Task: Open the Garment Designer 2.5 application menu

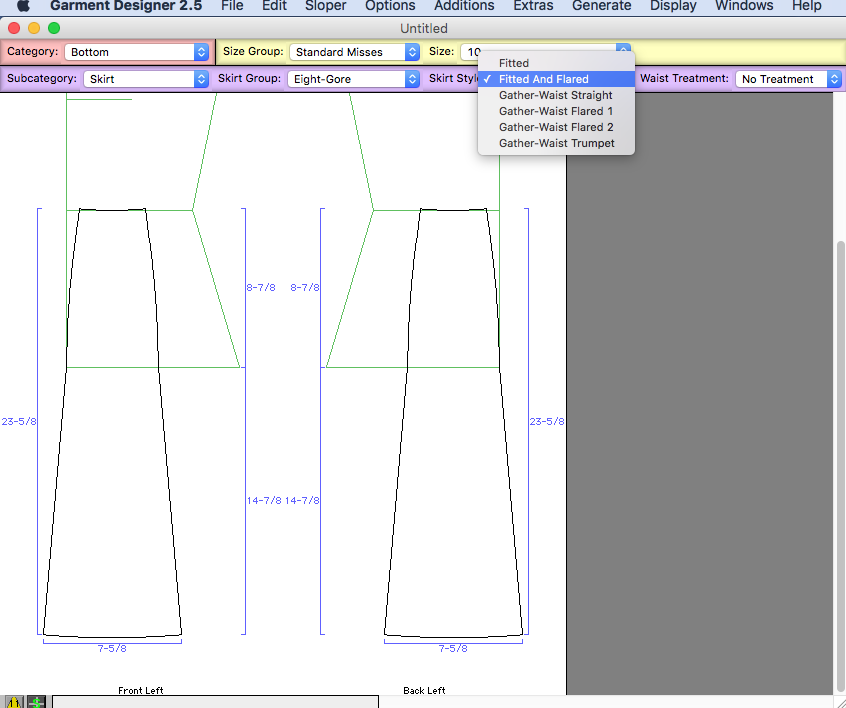Action: 126,6
